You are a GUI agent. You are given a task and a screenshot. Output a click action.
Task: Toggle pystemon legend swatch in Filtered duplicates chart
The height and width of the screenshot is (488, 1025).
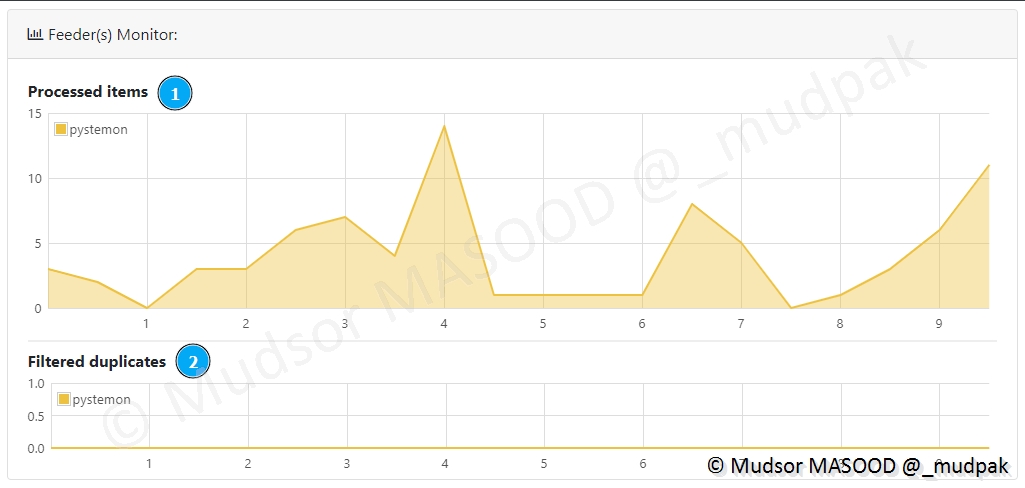[x=64, y=399]
